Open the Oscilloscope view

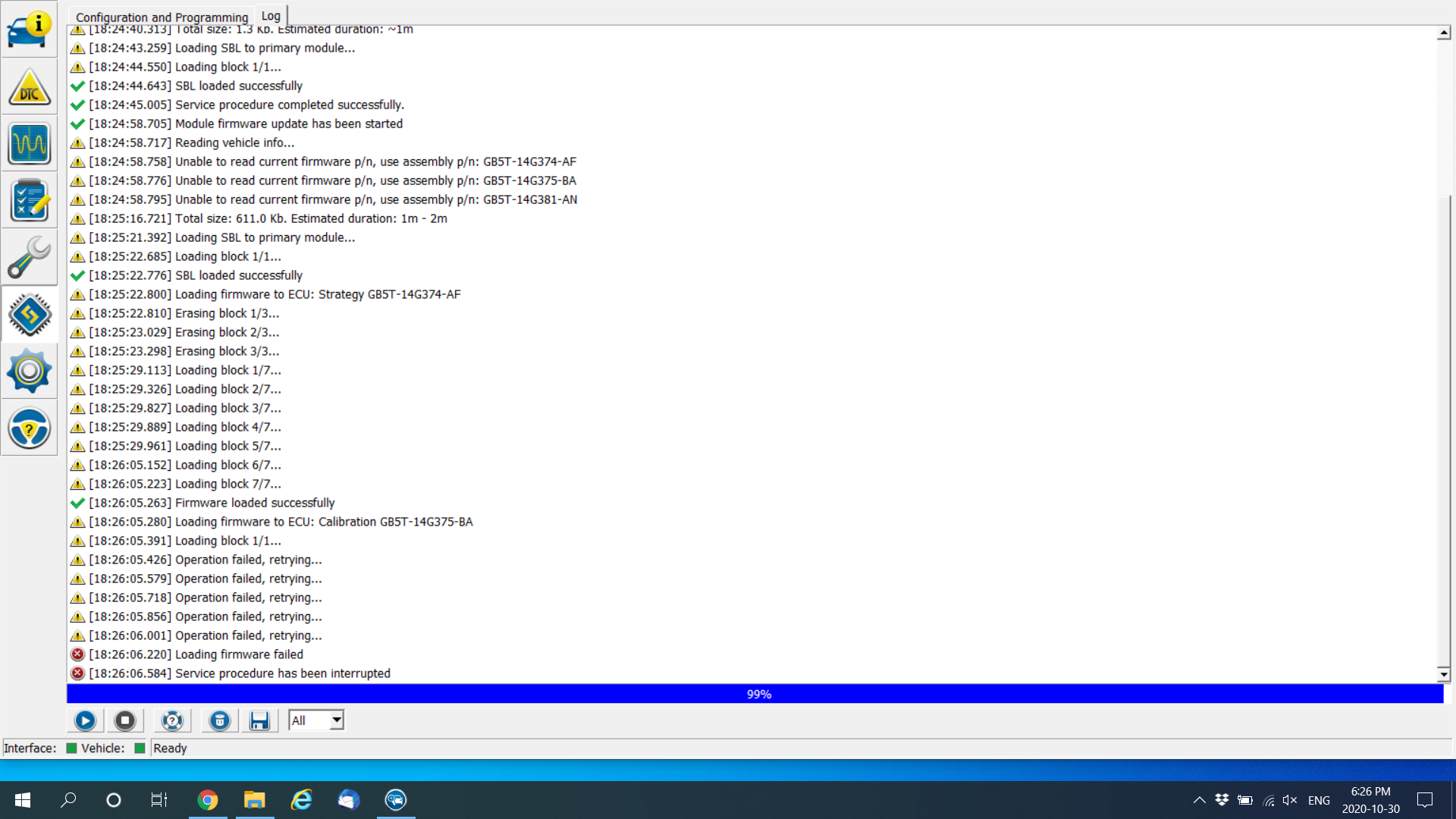coord(29,143)
